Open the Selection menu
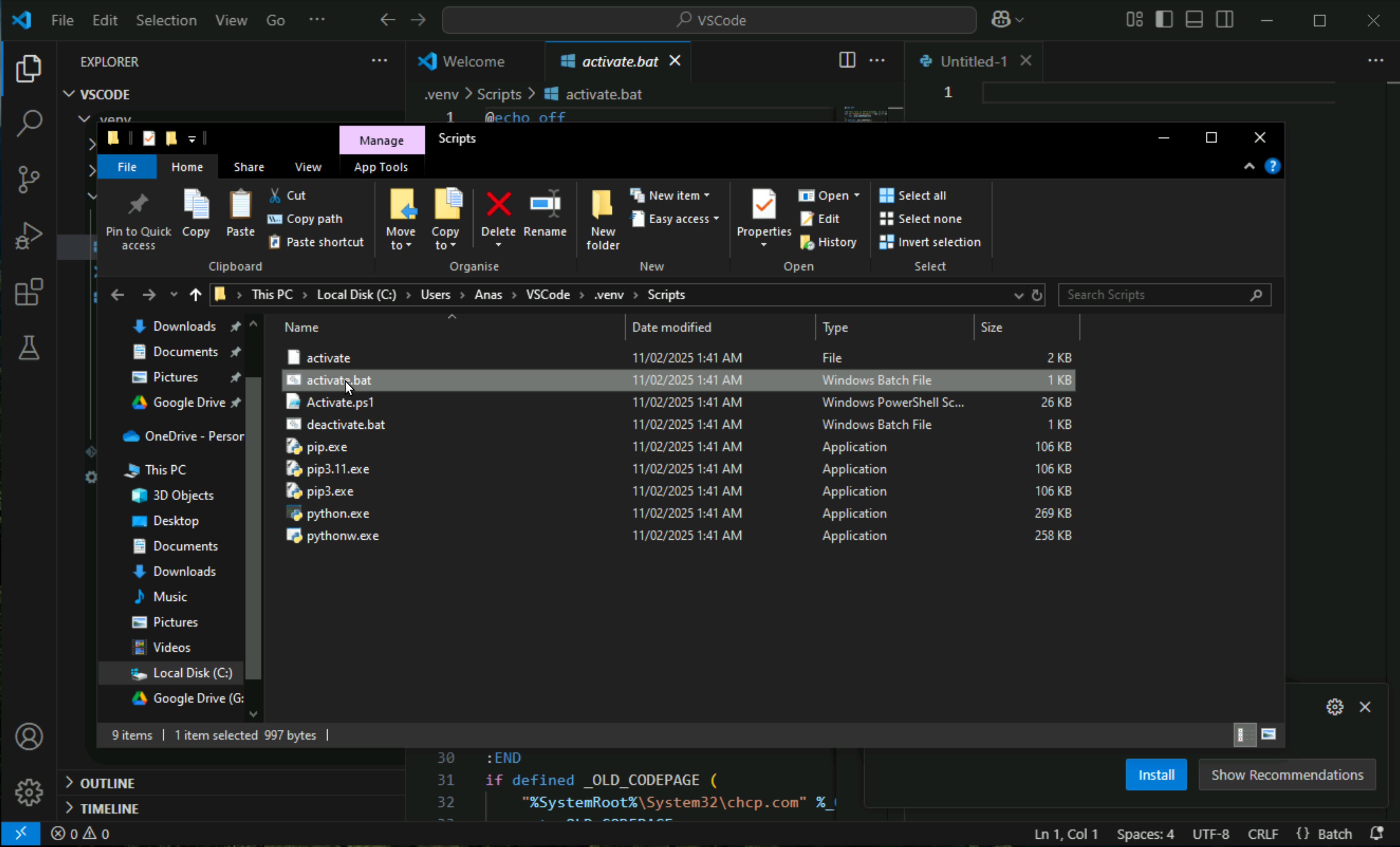The height and width of the screenshot is (847, 1400). (x=166, y=20)
